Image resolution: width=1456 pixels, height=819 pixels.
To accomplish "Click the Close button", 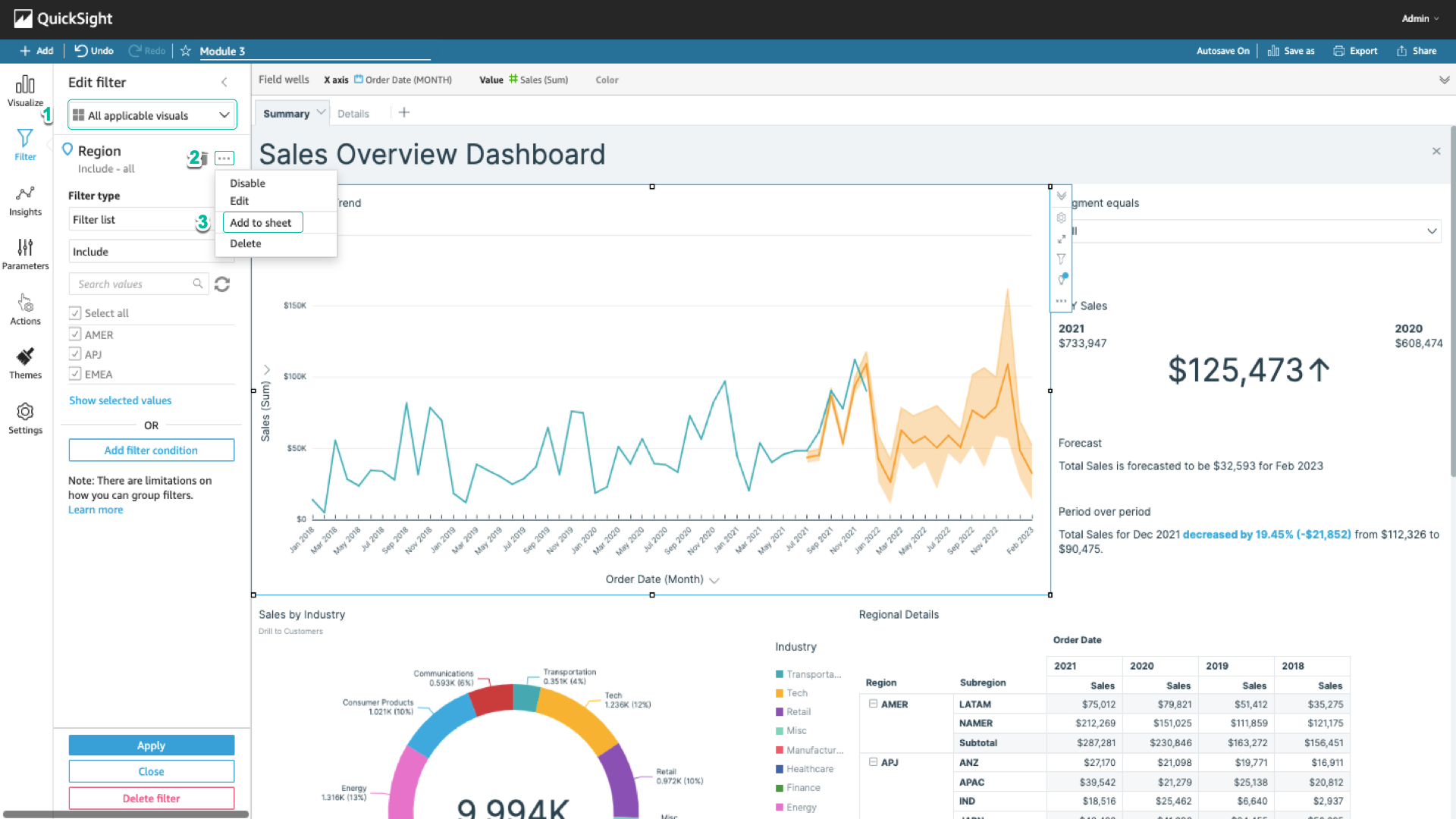I will (x=152, y=771).
